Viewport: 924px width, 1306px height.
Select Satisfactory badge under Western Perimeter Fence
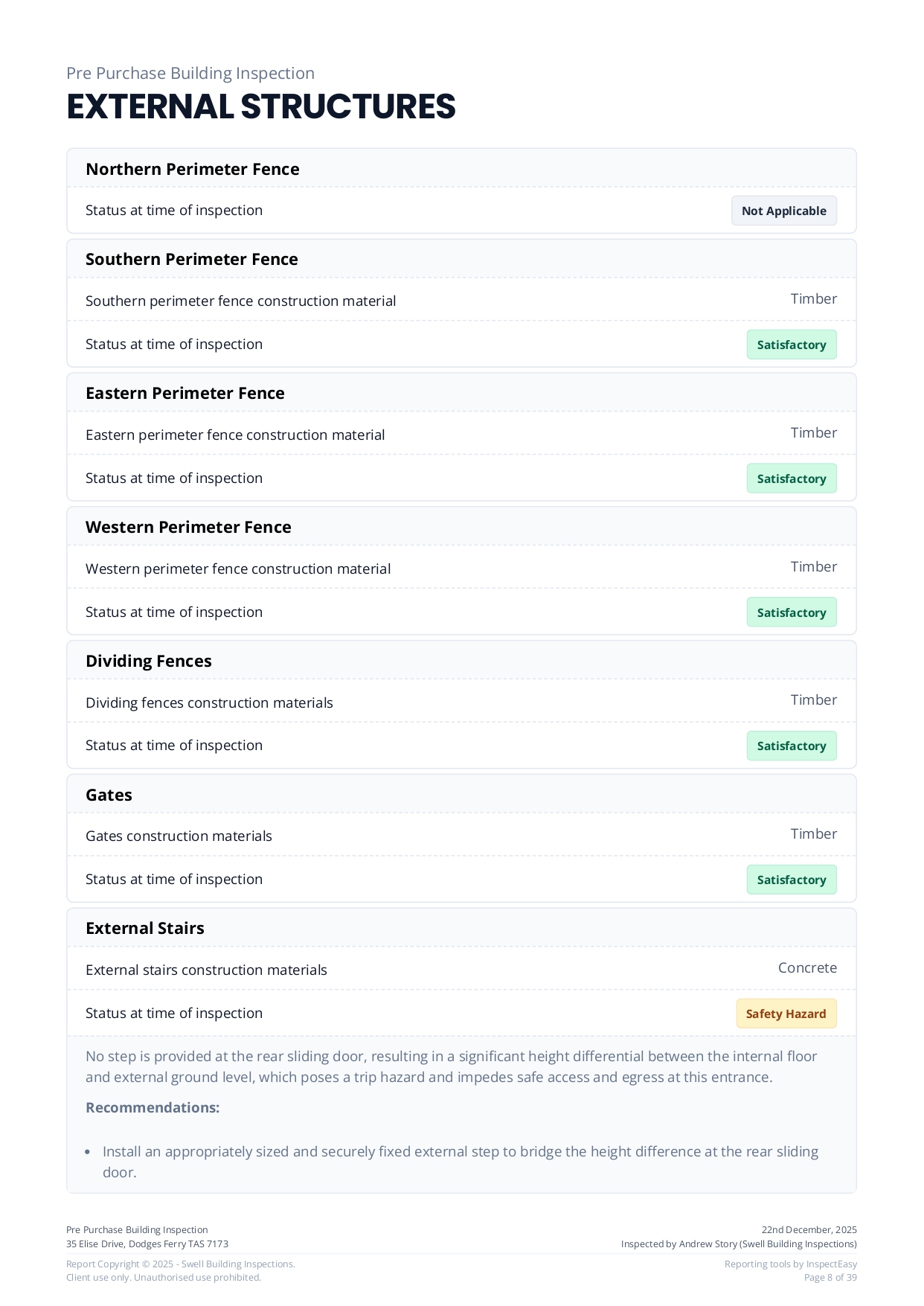tap(791, 612)
